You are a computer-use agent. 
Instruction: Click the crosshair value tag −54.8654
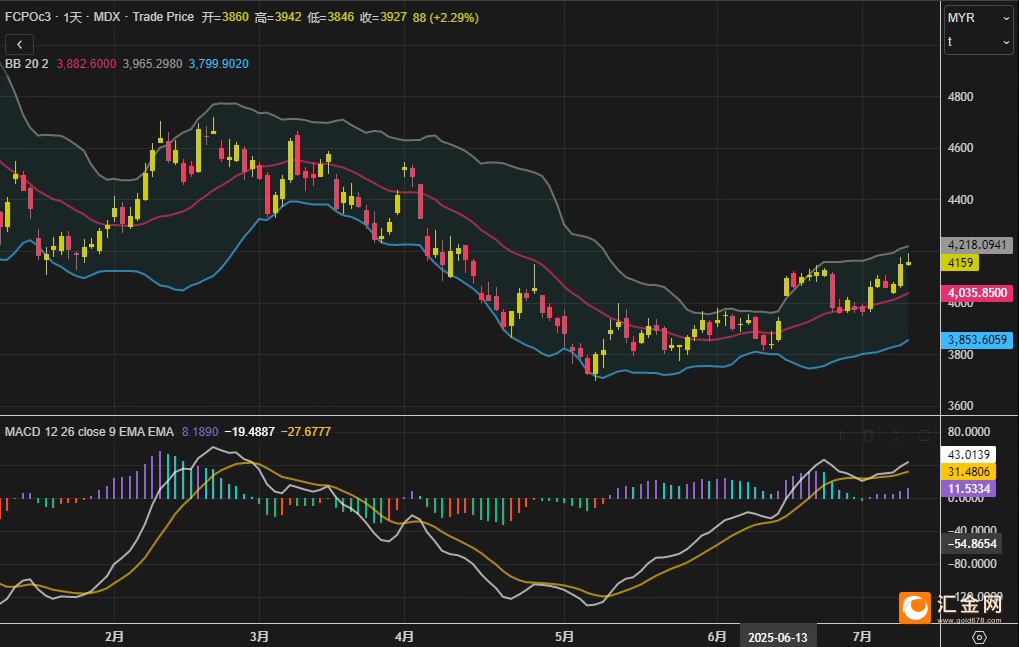tap(972, 544)
